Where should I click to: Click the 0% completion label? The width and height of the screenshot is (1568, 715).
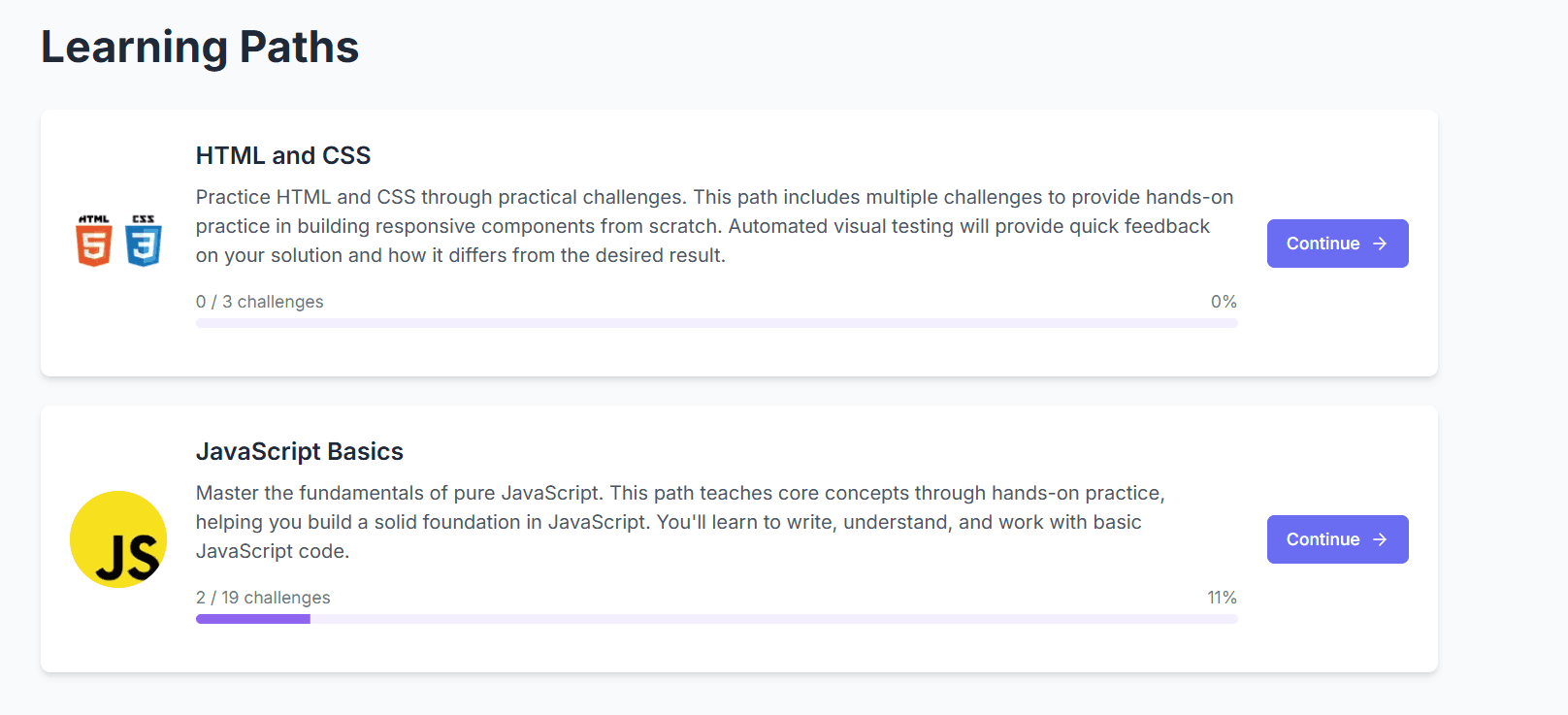(x=1224, y=302)
